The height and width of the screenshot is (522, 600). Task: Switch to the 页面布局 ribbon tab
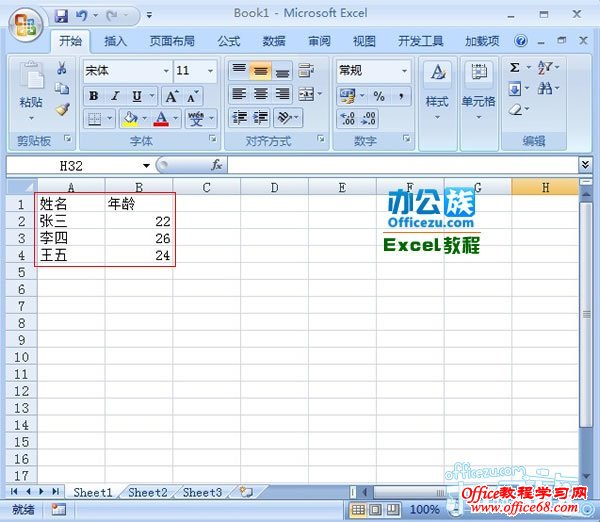172,41
